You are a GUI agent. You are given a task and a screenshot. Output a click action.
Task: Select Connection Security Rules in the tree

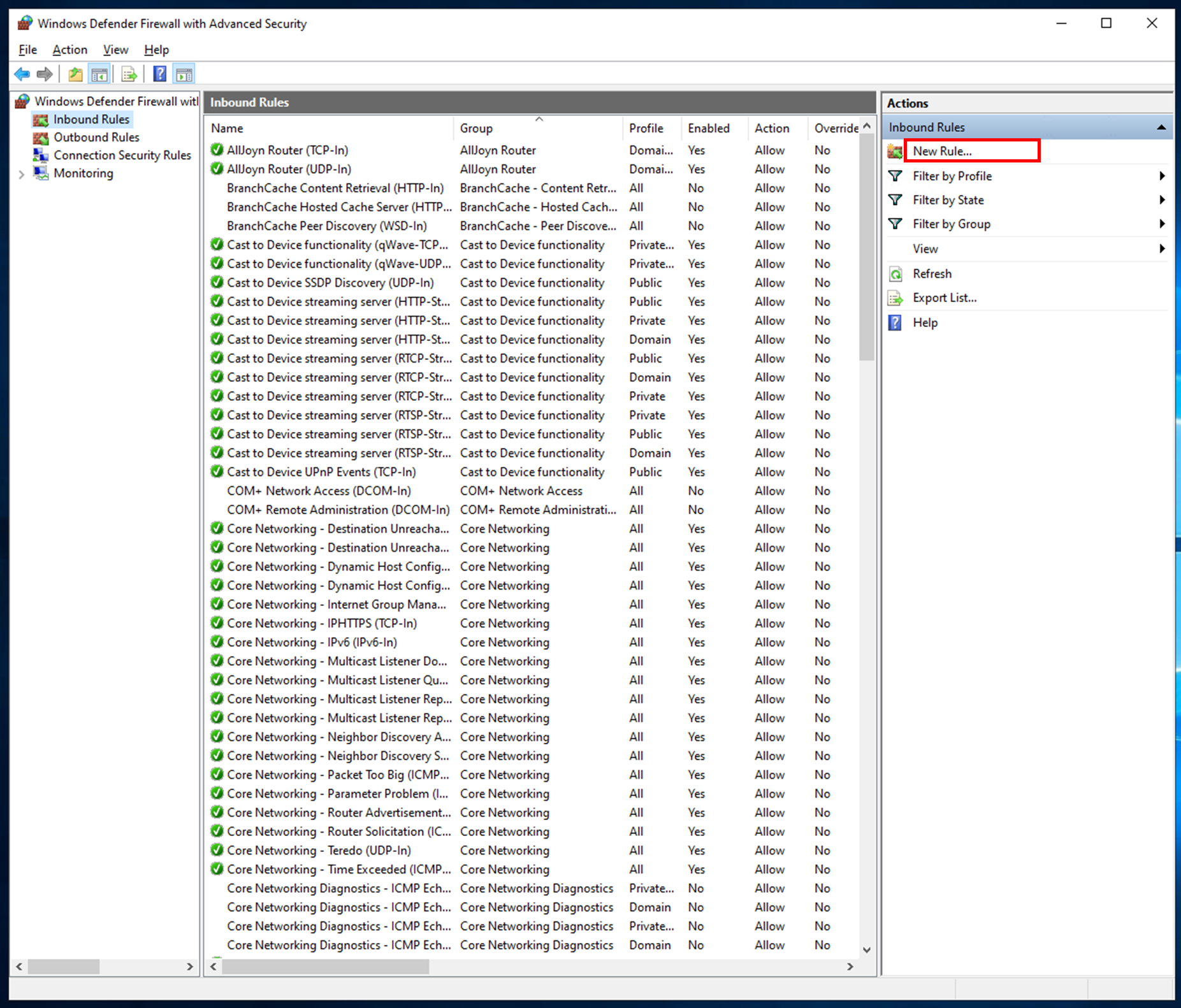[122, 155]
